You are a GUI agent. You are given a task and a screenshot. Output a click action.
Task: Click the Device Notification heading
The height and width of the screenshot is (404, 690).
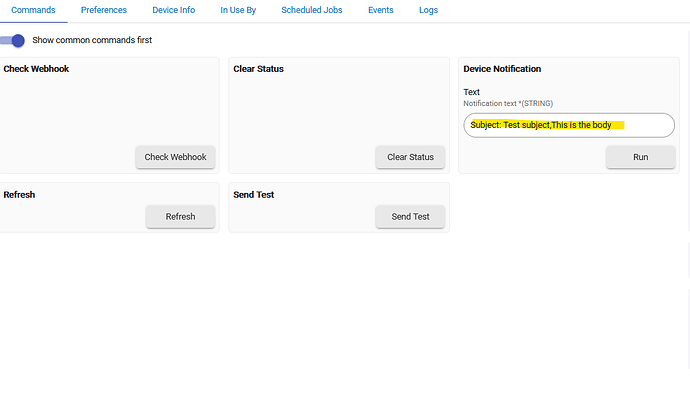tap(502, 69)
